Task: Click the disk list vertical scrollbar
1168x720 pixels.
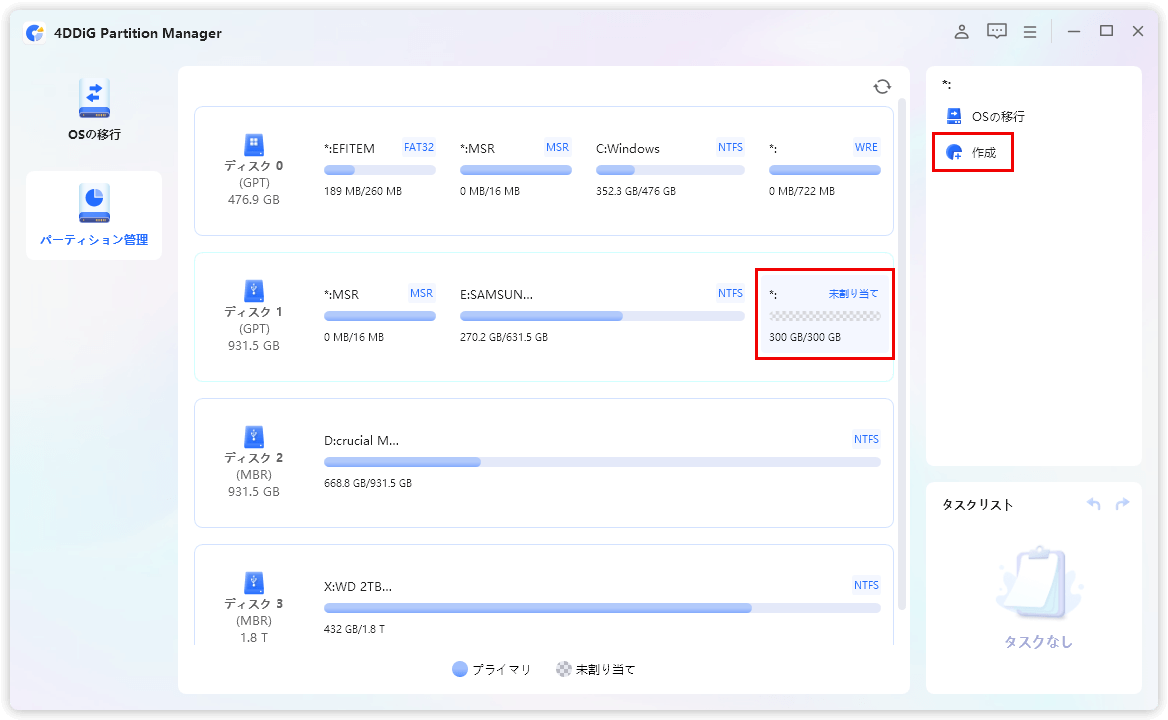Action: click(x=902, y=354)
